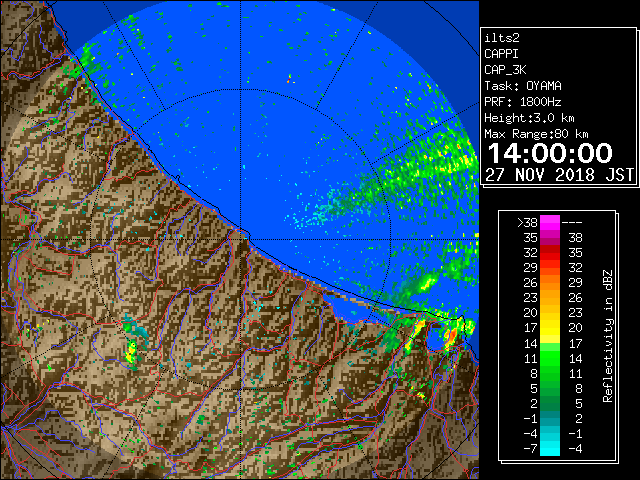Viewport: 640px width, 480px height.
Task: Click the "CAP_3K" text line
Action: click(505, 70)
